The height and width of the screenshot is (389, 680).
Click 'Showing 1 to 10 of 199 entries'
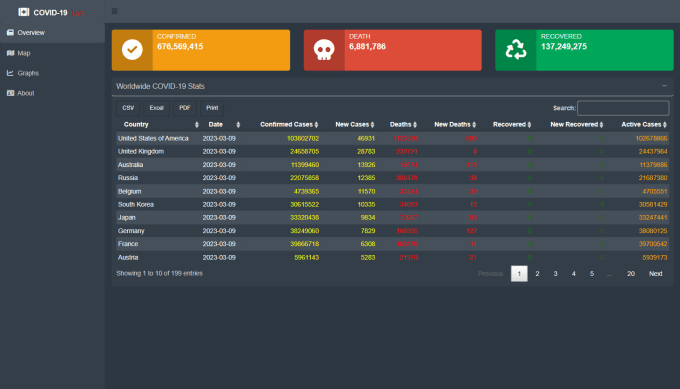160,273
